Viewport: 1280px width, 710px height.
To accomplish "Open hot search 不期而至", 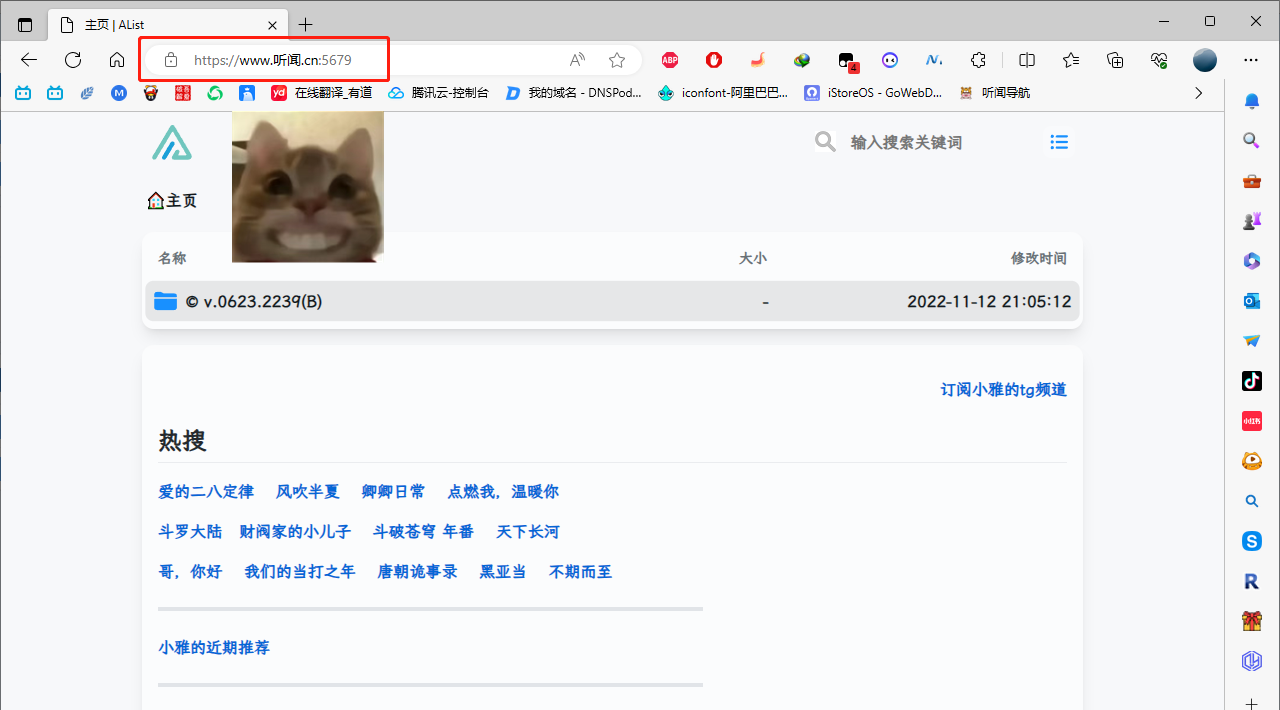I will [581, 571].
